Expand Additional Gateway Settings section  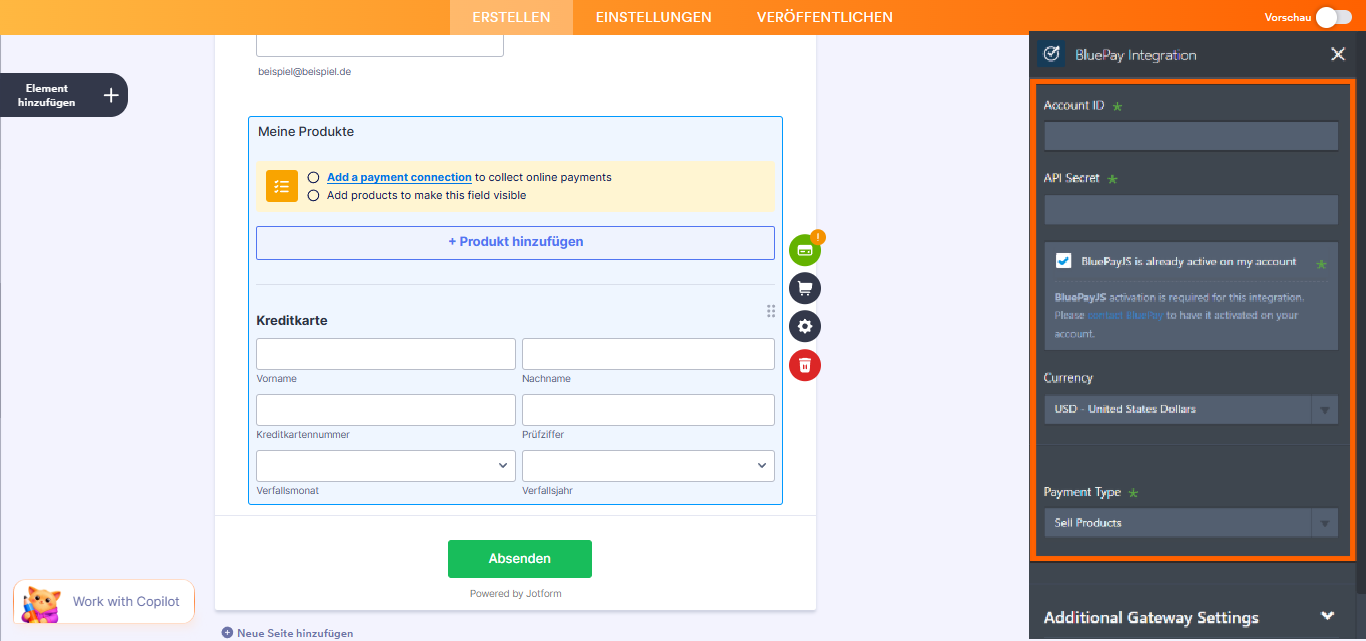[1327, 616]
